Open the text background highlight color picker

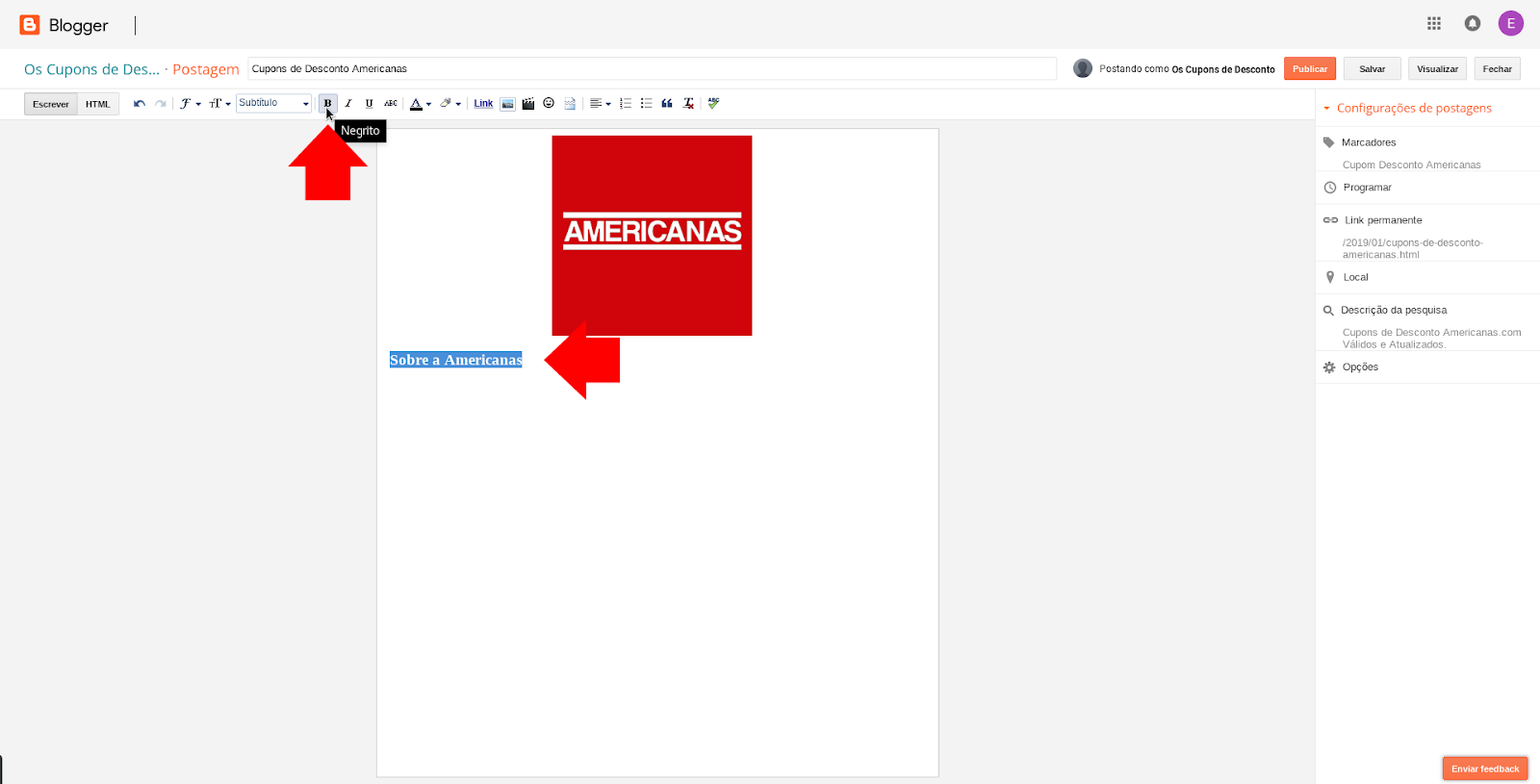coord(450,103)
